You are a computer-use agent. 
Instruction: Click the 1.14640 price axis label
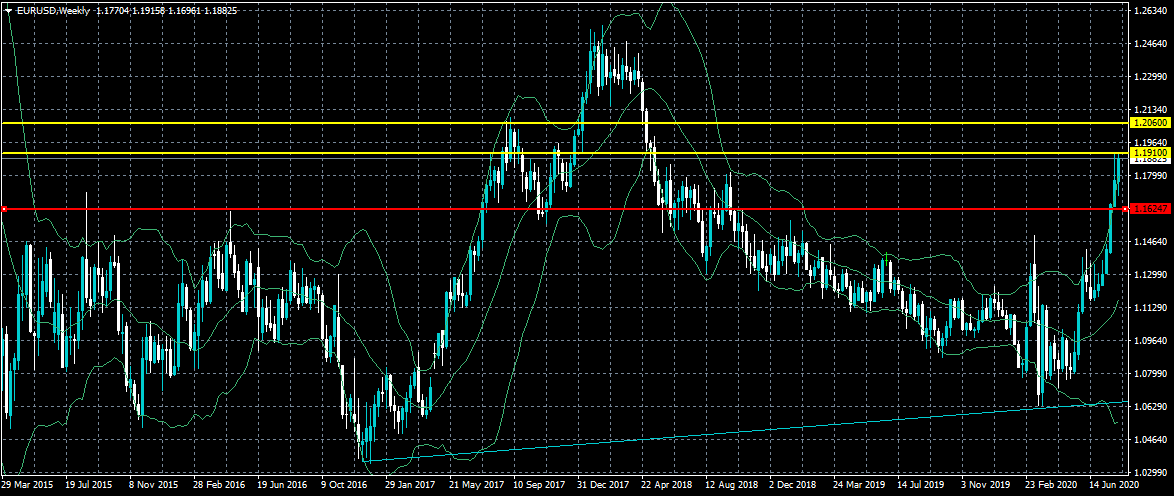coord(1150,242)
